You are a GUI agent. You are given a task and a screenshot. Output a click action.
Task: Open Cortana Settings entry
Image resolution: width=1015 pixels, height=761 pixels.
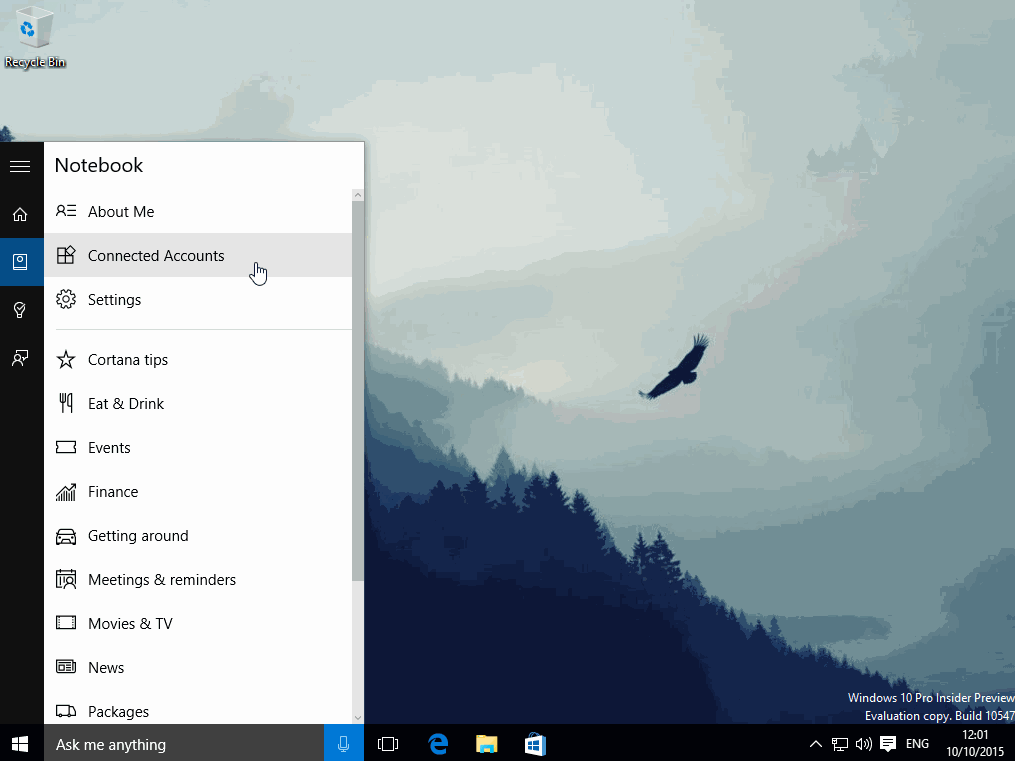(x=114, y=300)
